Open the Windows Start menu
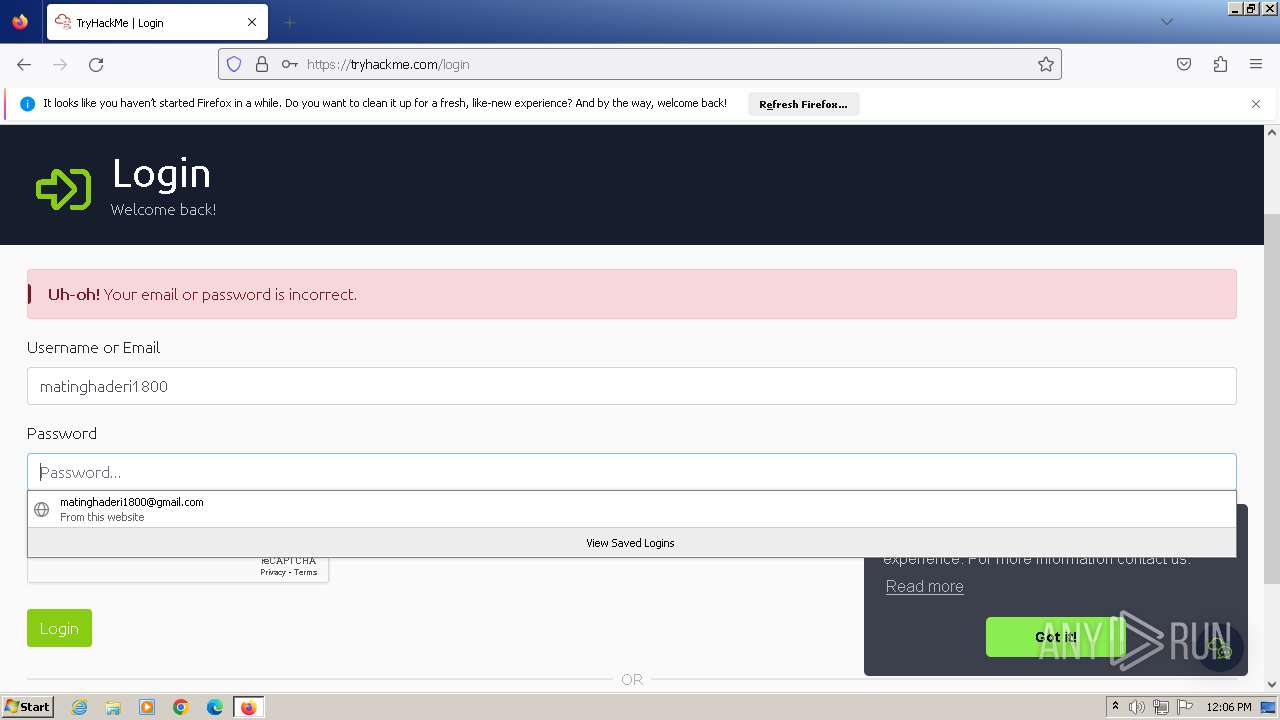The width and height of the screenshot is (1280, 720). coord(27,706)
